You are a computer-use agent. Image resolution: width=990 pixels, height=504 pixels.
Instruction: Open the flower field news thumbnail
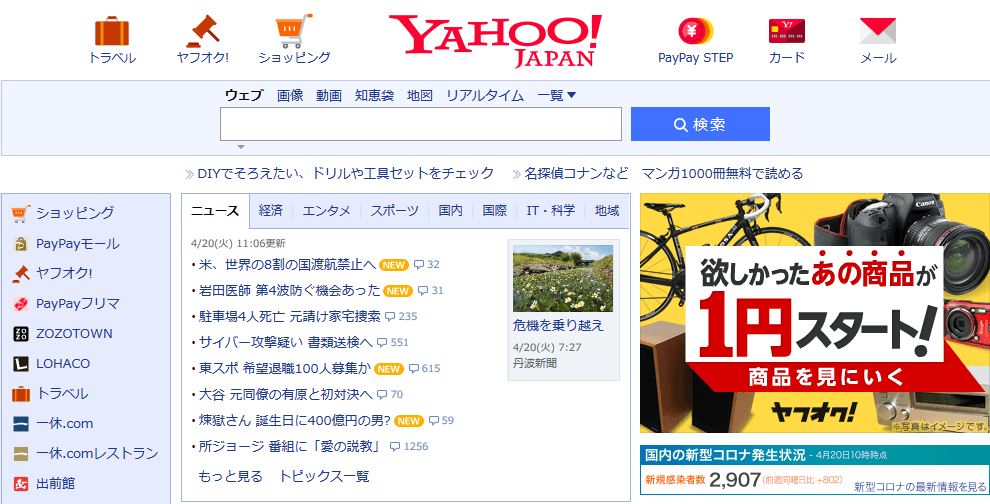coord(563,279)
